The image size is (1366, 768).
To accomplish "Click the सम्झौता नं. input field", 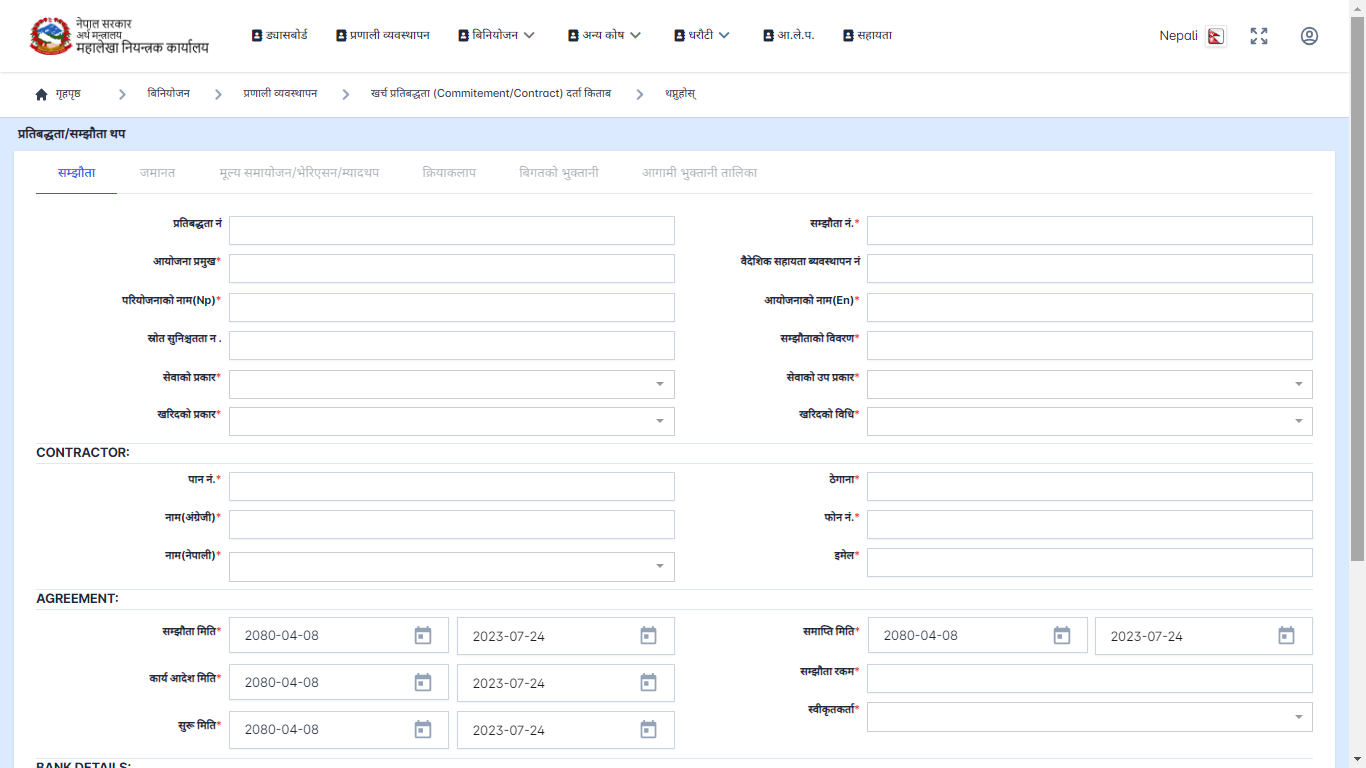I will (x=1089, y=231).
